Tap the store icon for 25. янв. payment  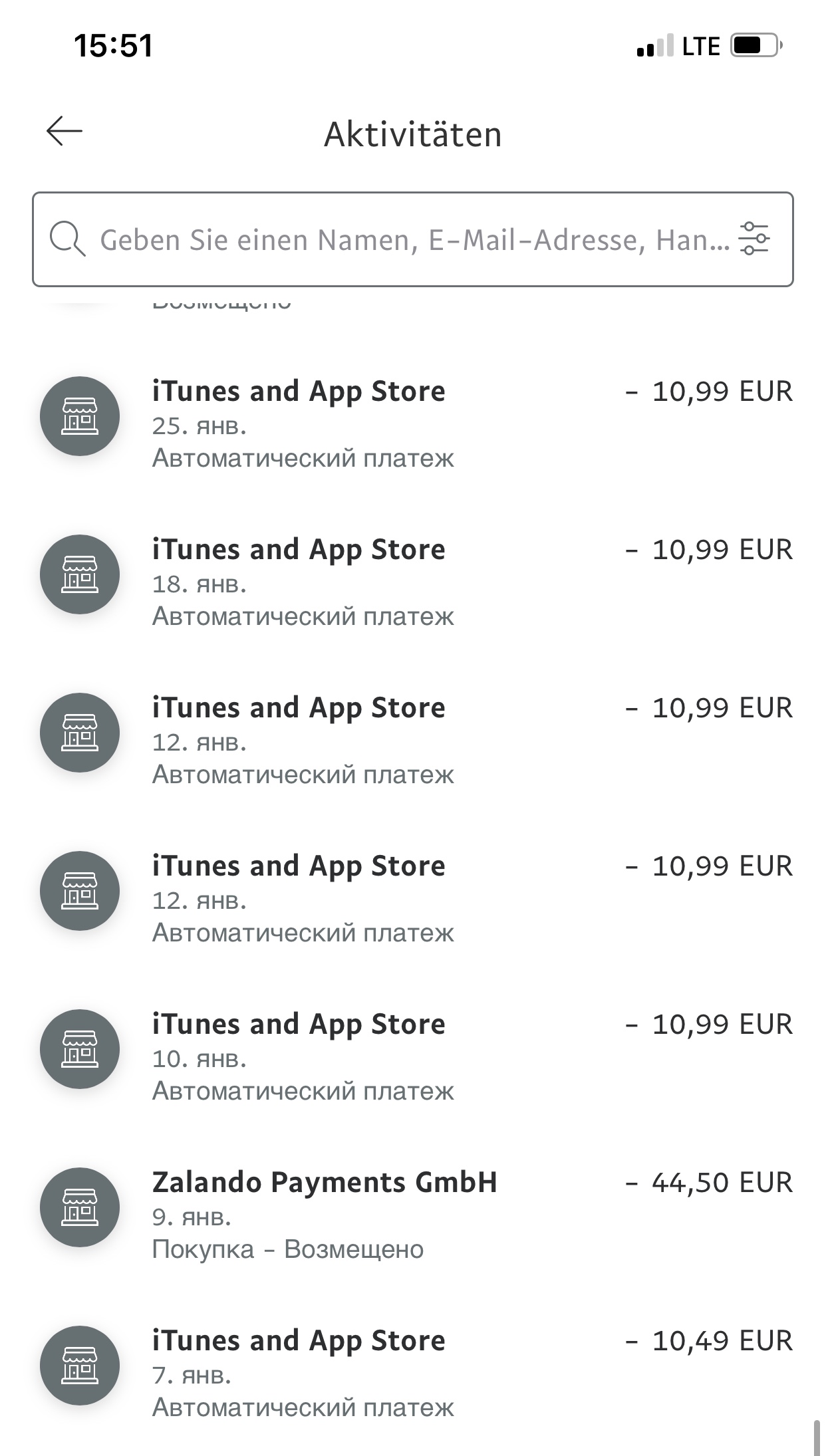tap(80, 416)
